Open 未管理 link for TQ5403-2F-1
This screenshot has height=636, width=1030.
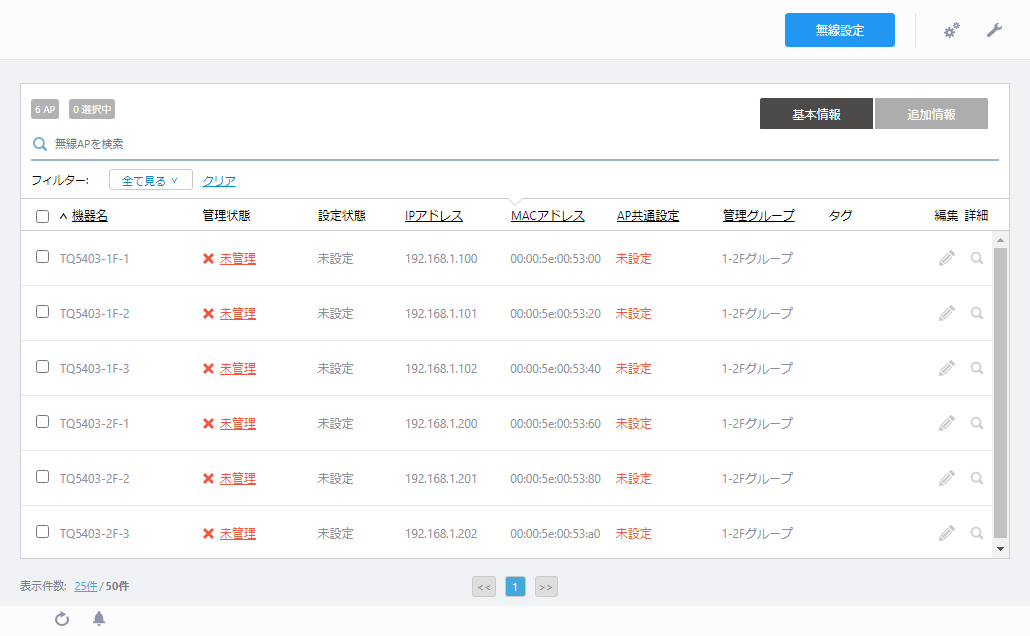(x=237, y=424)
